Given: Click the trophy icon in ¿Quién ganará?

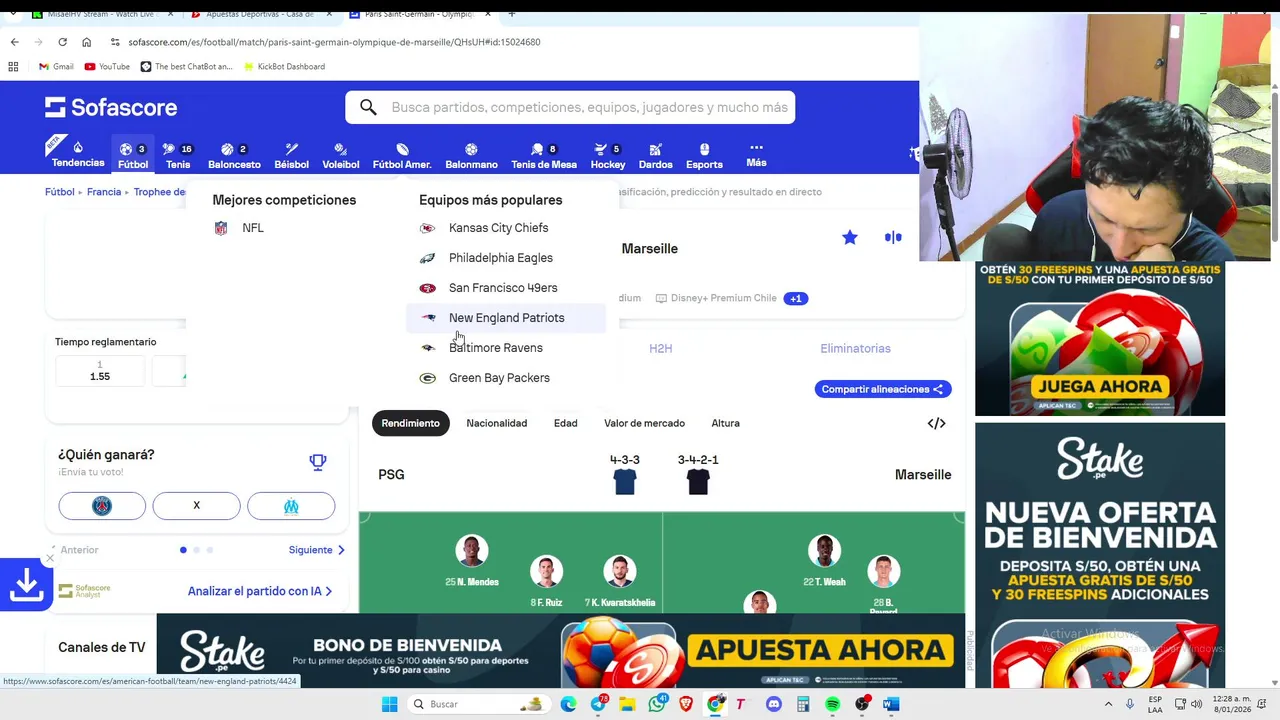Looking at the screenshot, I should click(318, 462).
